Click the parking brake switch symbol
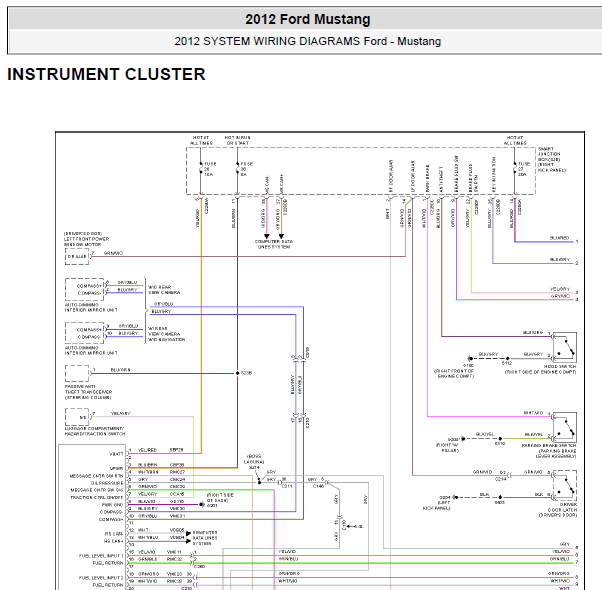The image size is (602, 590). pos(564,428)
